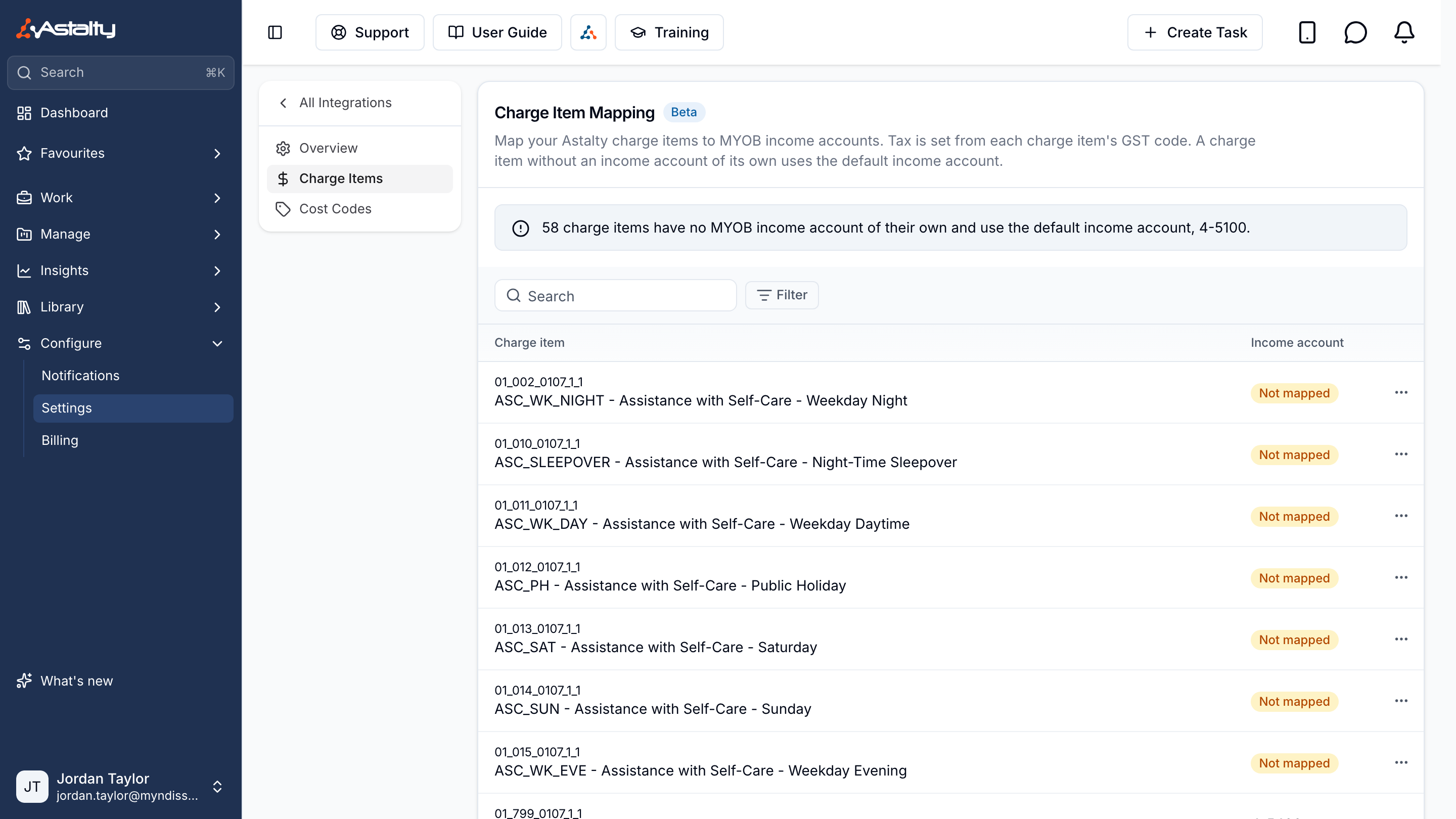Click the mobile device icon

(1307, 32)
